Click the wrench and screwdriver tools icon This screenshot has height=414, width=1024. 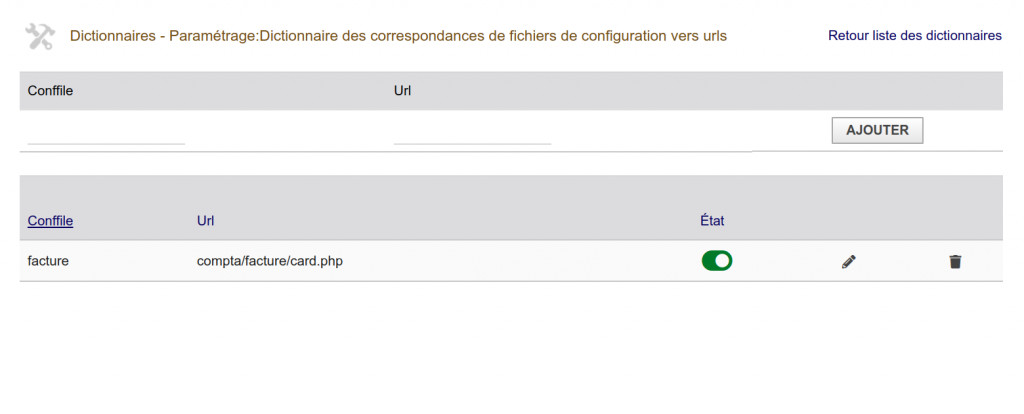pyautogui.click(x=40, y=37)
